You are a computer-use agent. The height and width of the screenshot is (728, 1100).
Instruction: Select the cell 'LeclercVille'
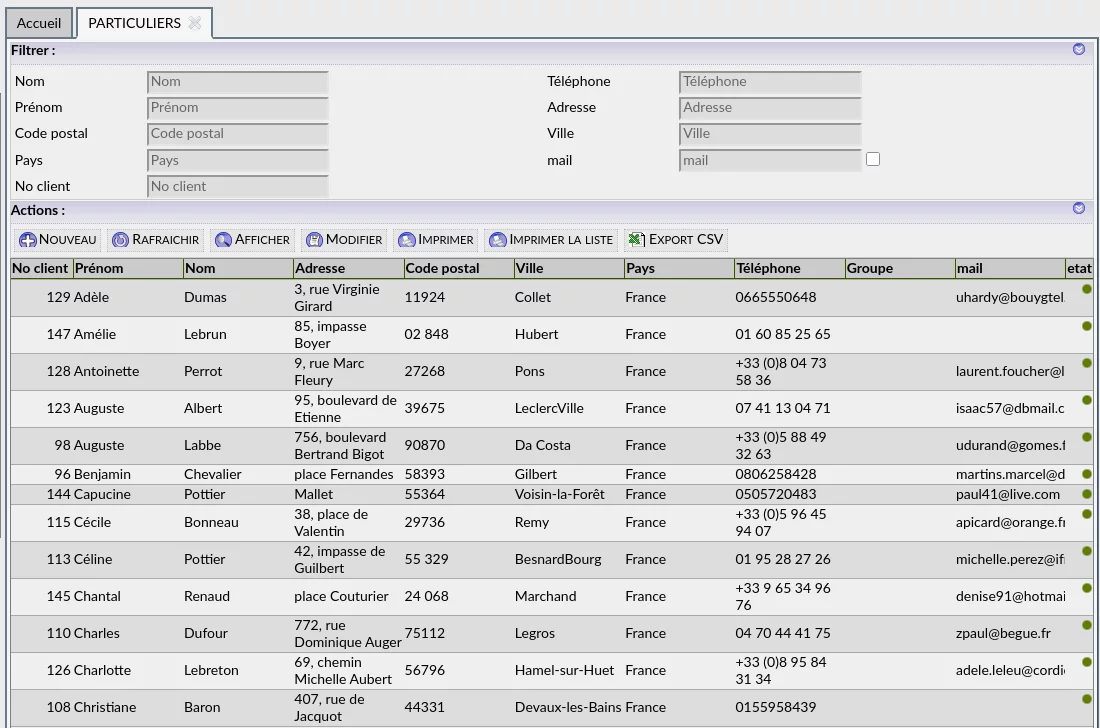point(549,408)
